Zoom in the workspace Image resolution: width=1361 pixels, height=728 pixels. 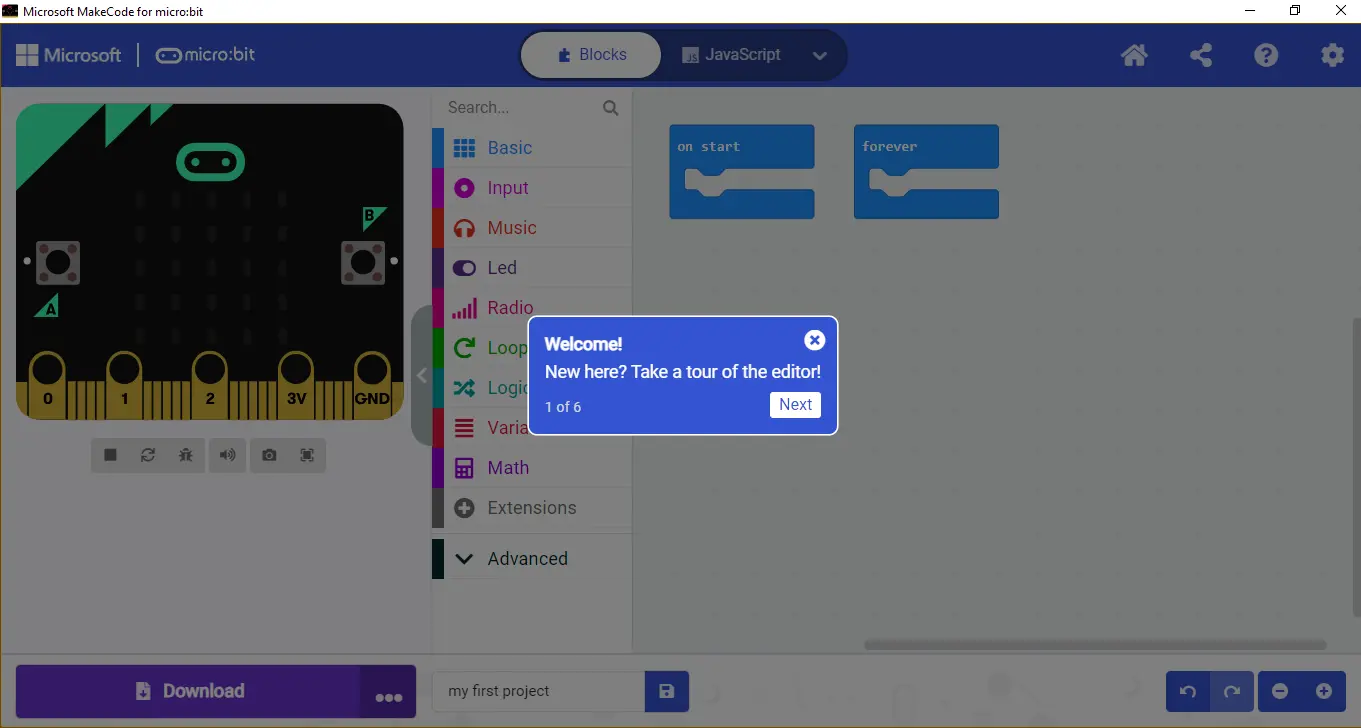click(x=1324, y=691)
